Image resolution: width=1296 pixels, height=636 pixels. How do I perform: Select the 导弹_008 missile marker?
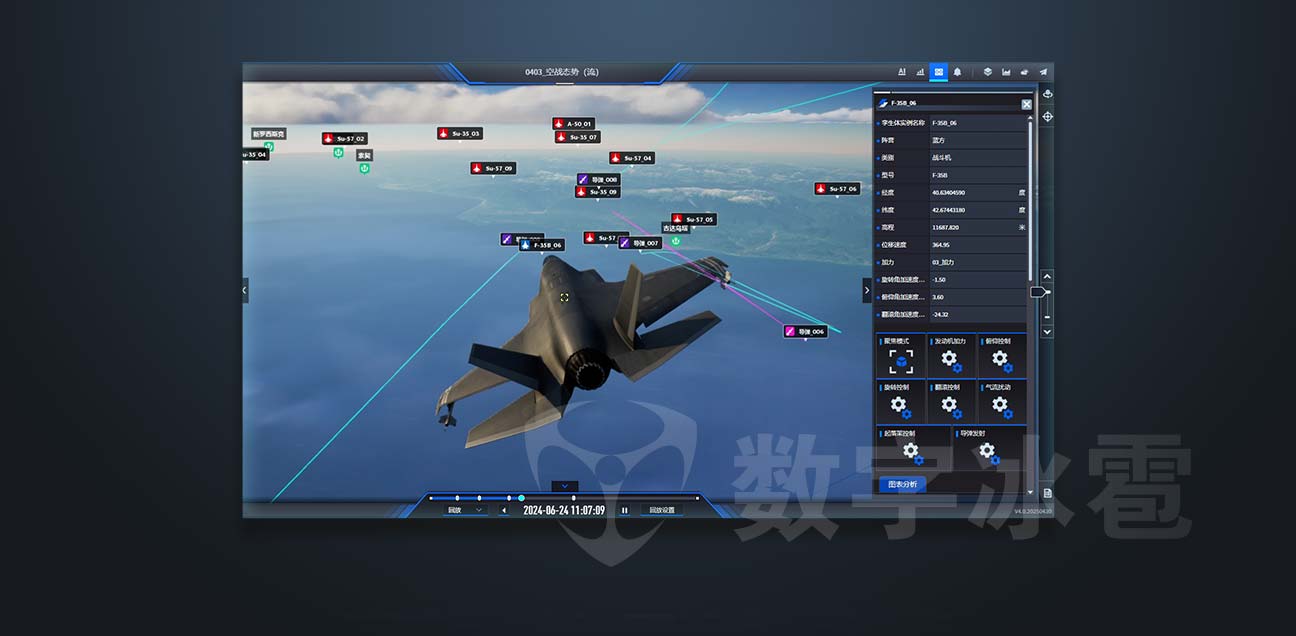(x=598, y=180)
